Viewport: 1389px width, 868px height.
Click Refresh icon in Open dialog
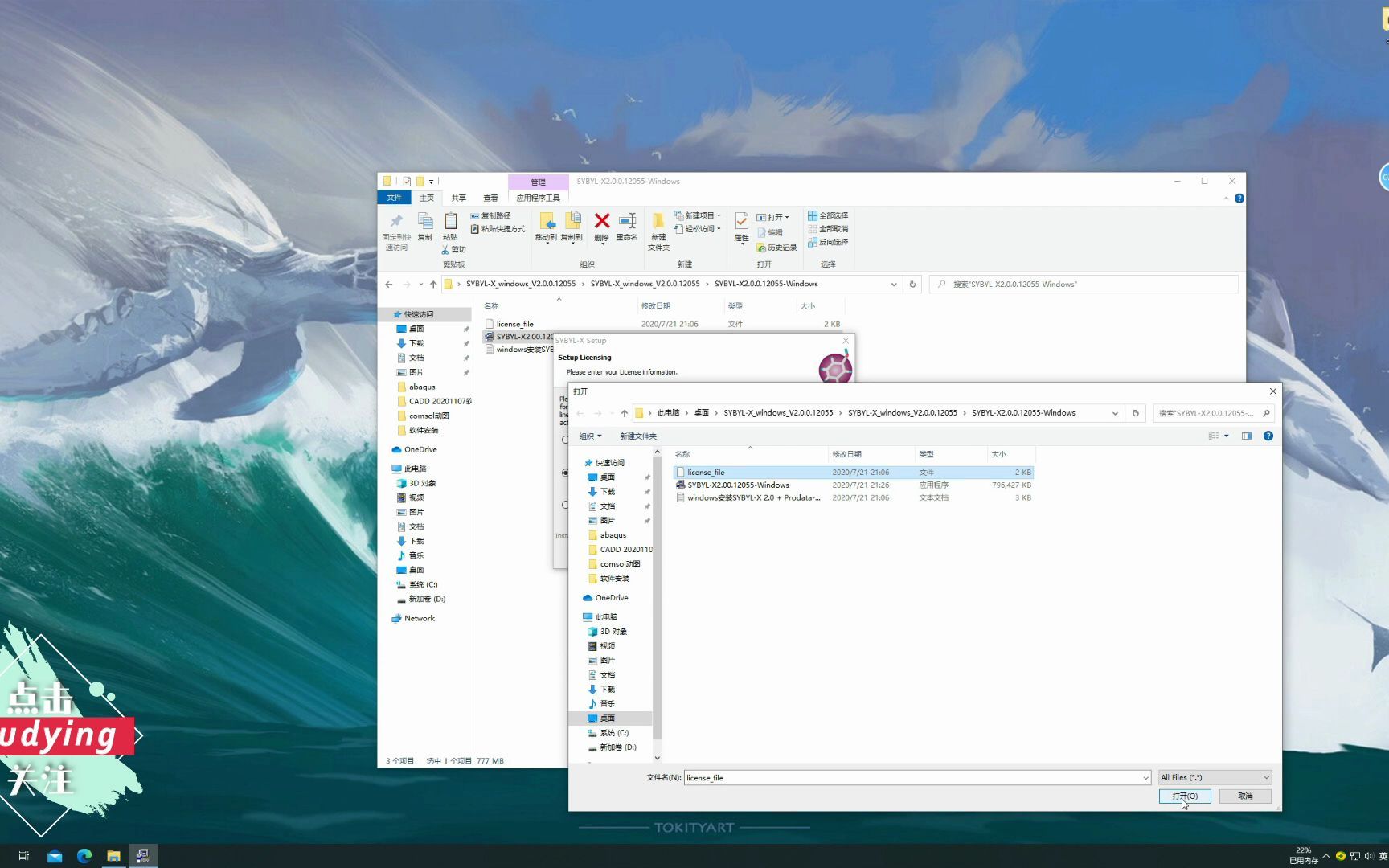[1136, 413]
